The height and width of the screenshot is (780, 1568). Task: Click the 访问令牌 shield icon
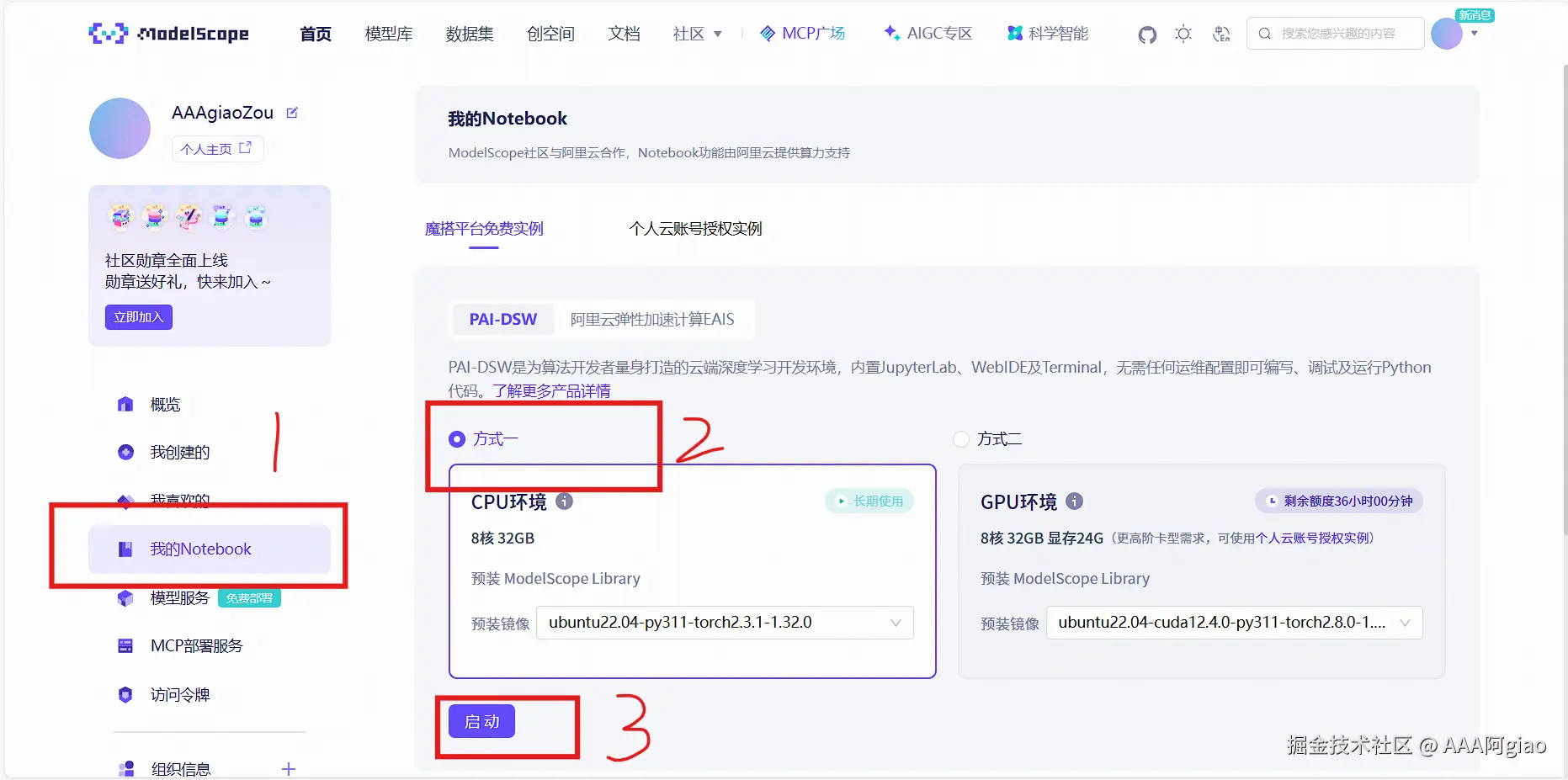125,695
